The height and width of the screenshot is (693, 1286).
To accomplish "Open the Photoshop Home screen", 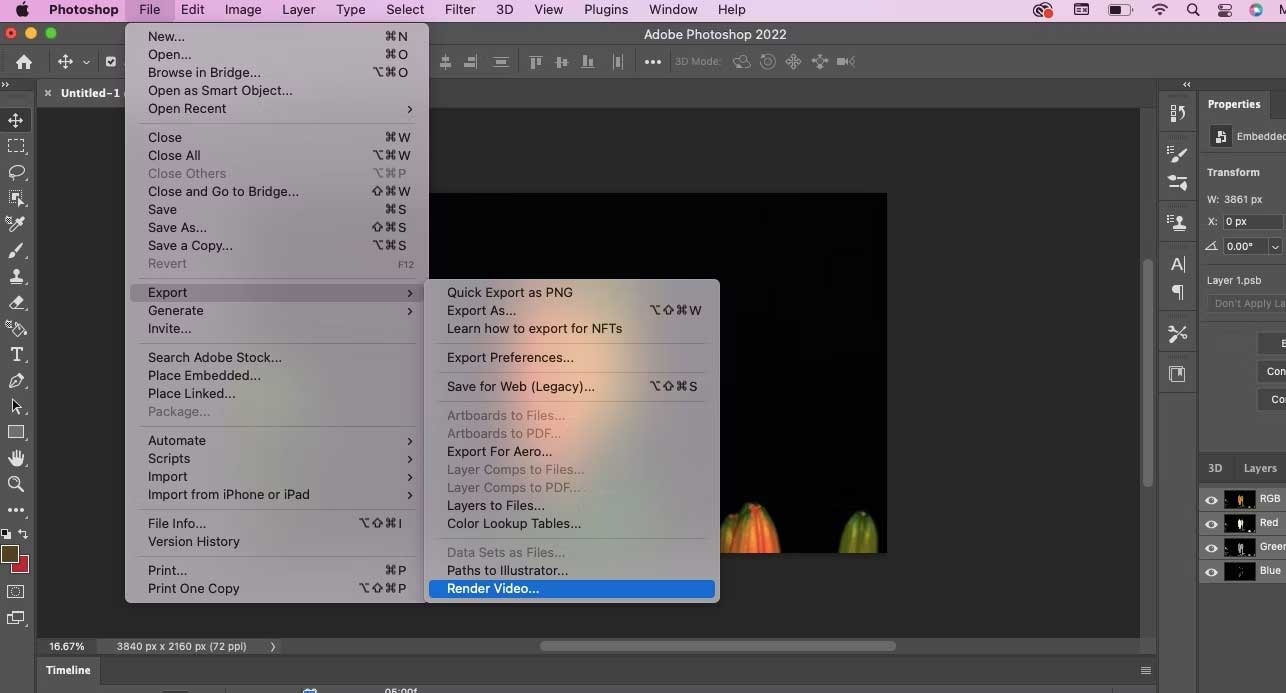I will (x=24, y=61).
